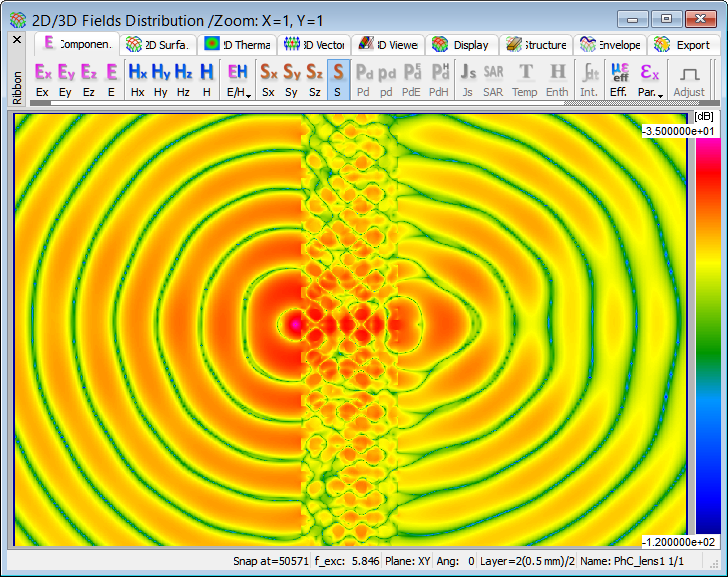Collapse the Ribbon panel with X
The height and width of the screenshot is (577, 728).
click(x=16, y=39)
